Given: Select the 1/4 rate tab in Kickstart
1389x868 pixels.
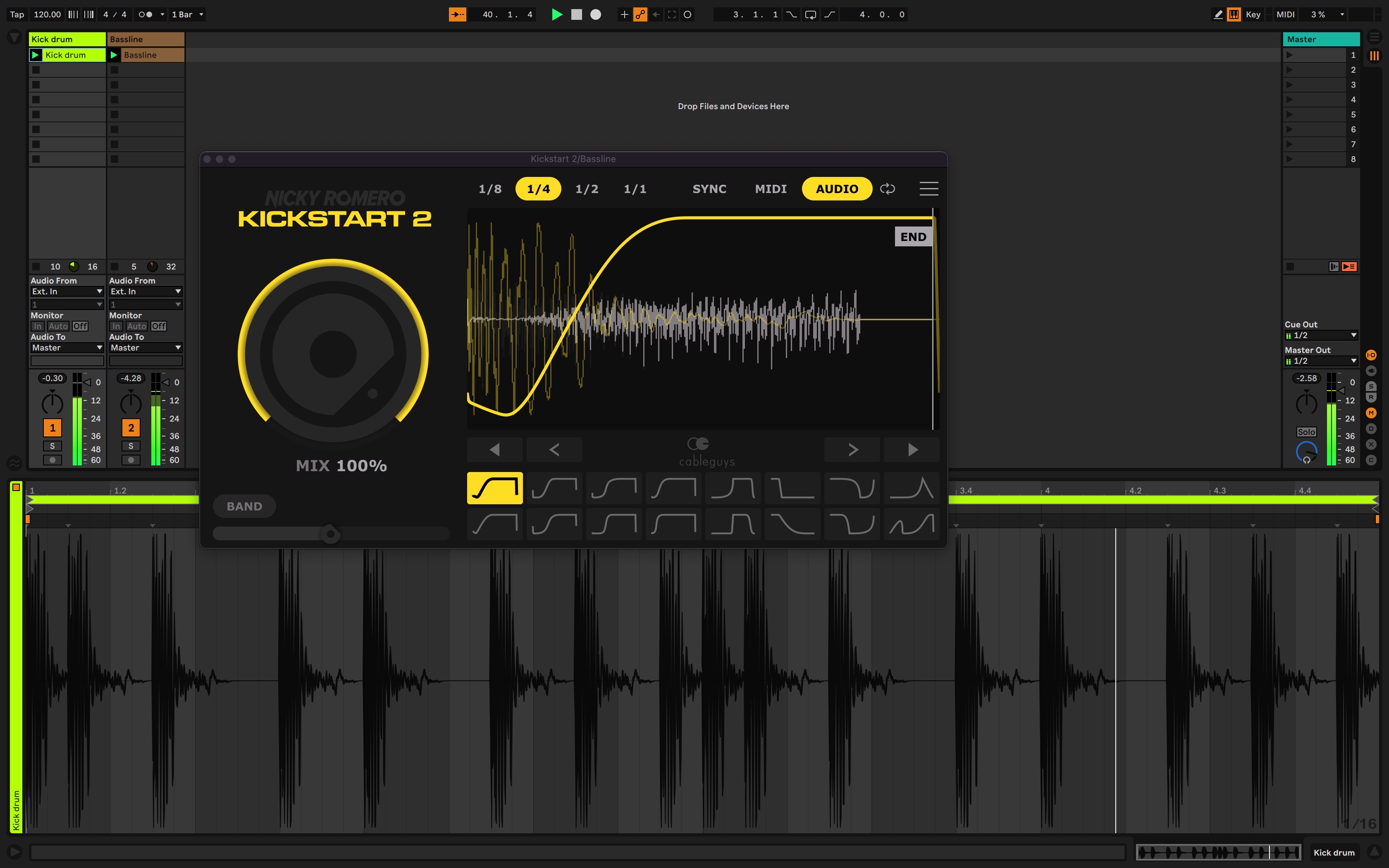Looking at the screenshot, I should point(538,189).
